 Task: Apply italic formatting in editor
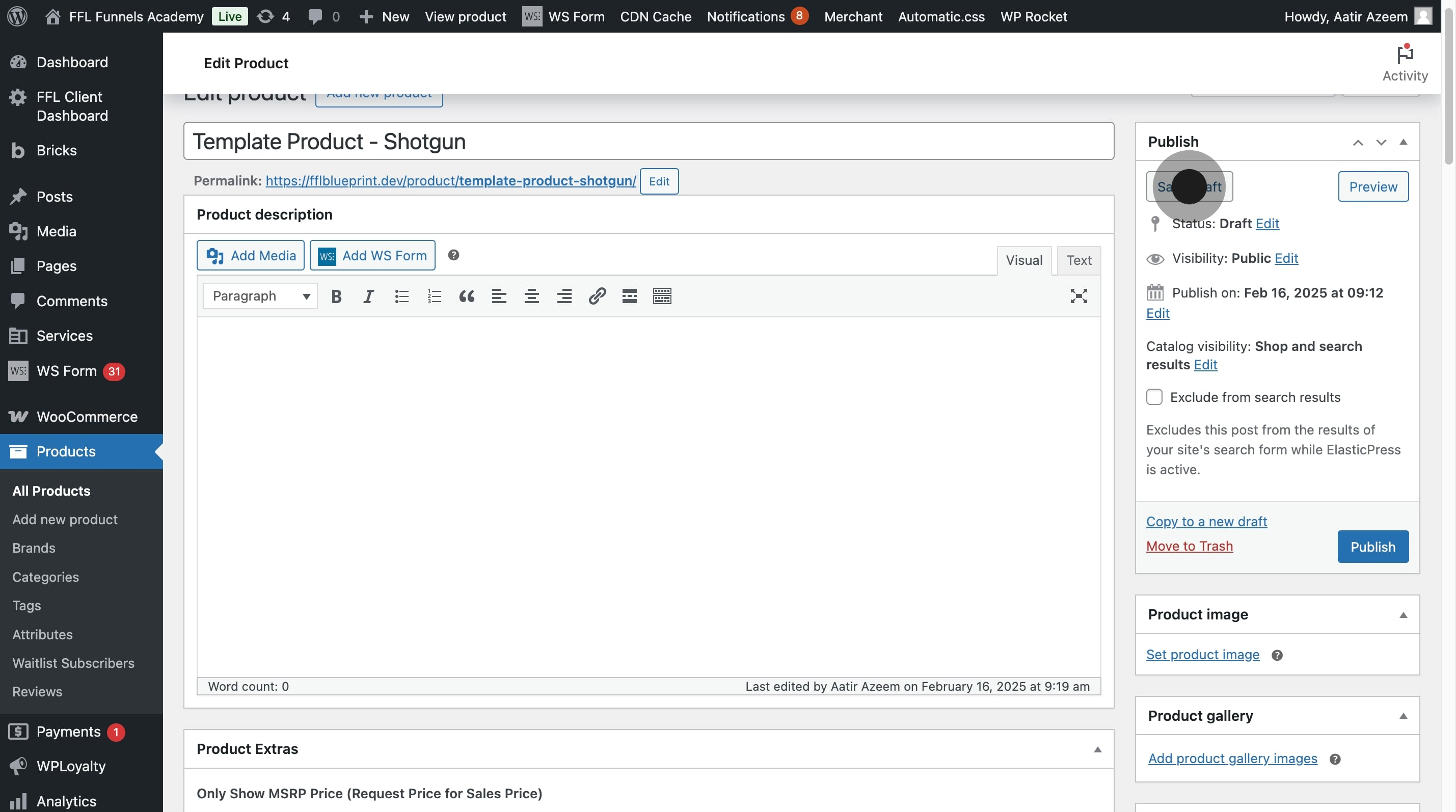coord(368,296)
